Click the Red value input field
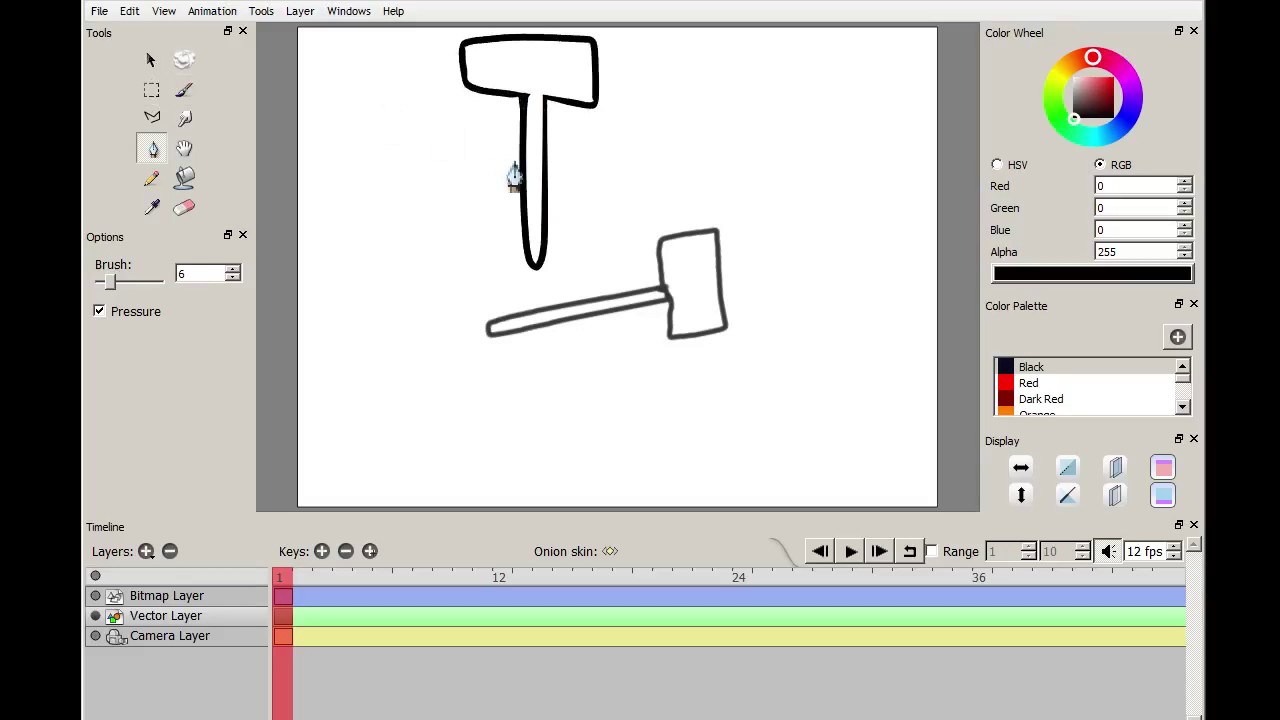Screen dimensions: 1280x720 pyautogui.click(x=1135, y=186)
